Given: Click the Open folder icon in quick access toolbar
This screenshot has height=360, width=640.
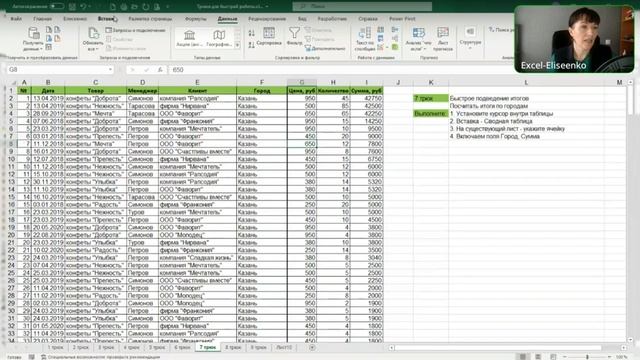Looking at the screenshot, I should coord(134,7).
